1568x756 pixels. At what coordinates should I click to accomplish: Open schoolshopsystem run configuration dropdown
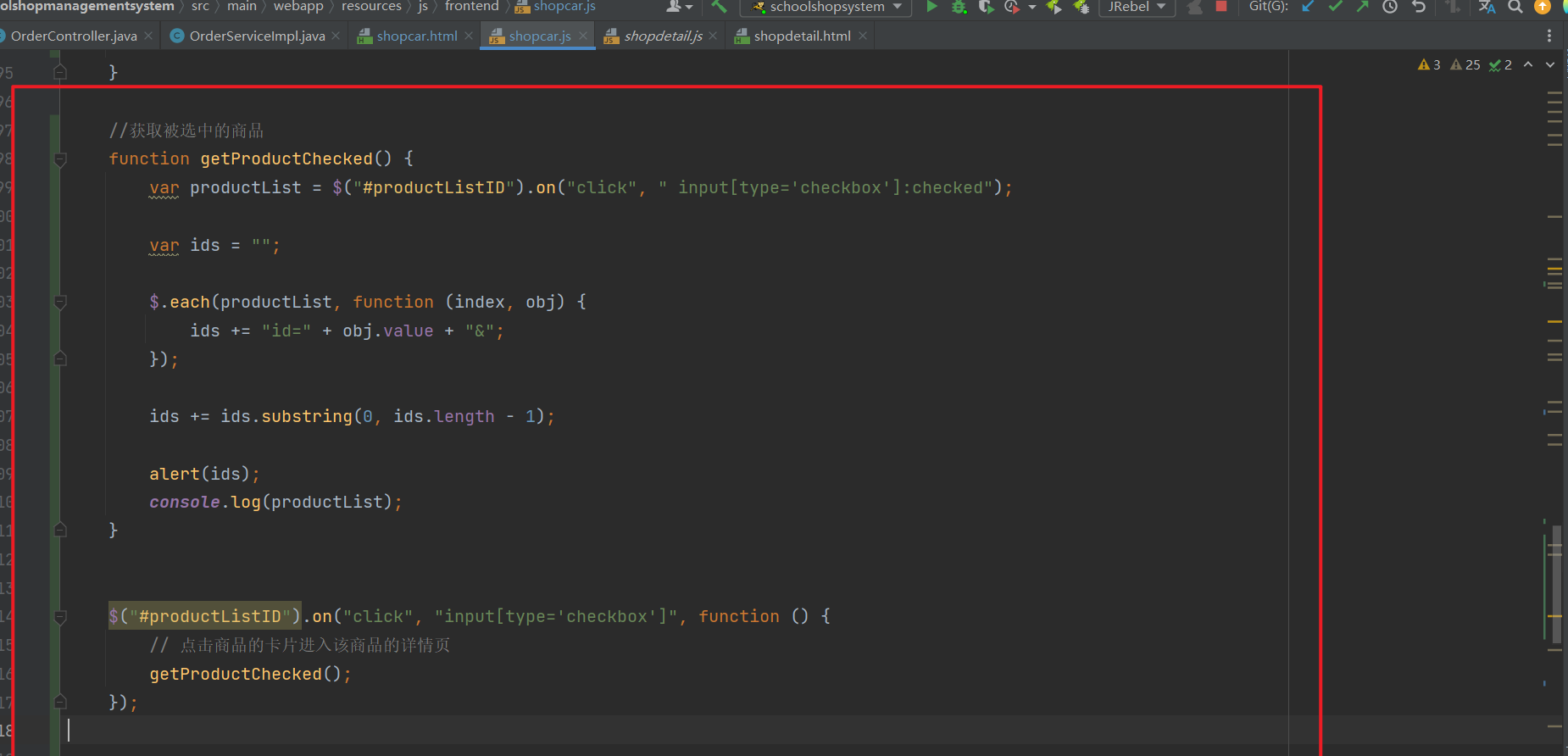[826, 7]
